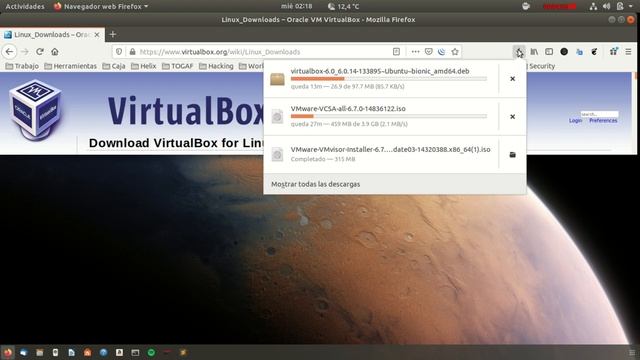Go to the Firefox home page icon
The height and width of the screenshot is (360, 640).
pos(55,52)
